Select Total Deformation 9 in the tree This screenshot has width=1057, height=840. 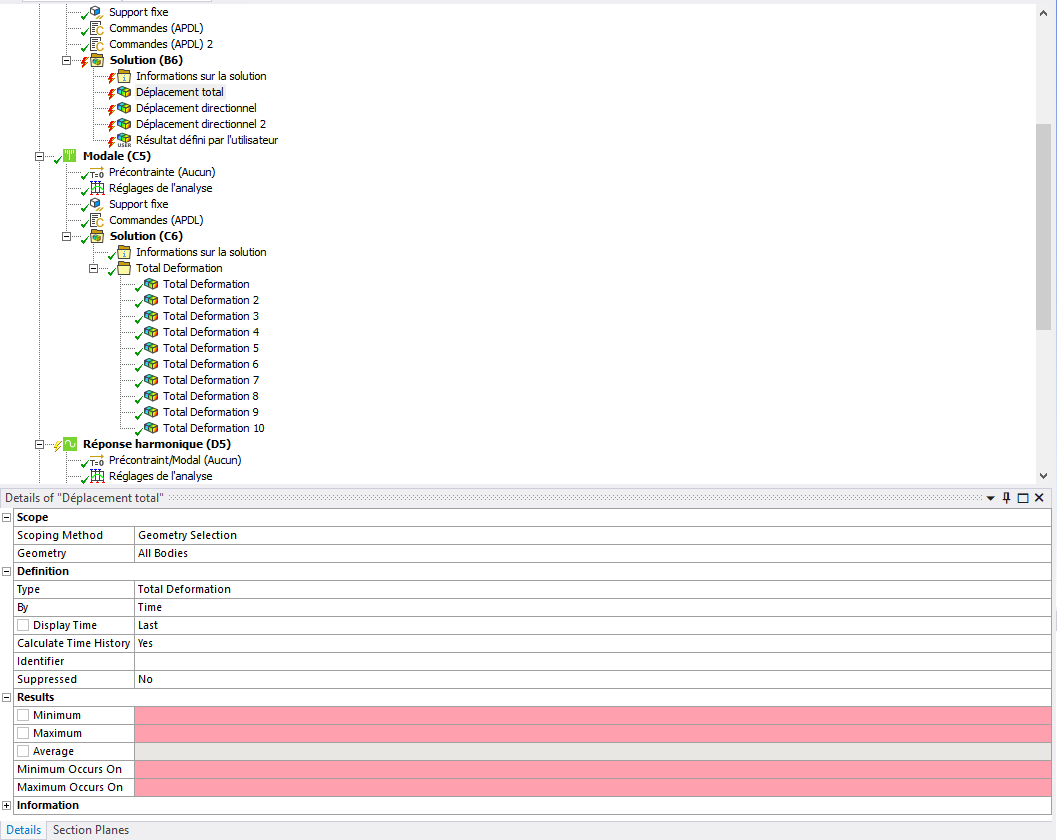[211, 412]
